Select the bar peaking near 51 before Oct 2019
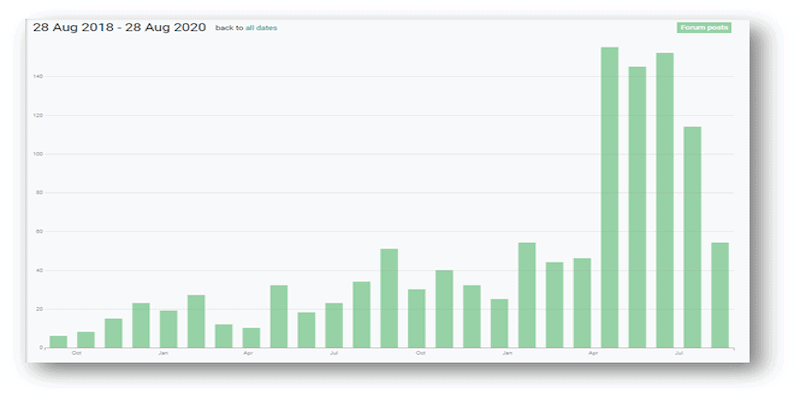 (x=389, y=298)
